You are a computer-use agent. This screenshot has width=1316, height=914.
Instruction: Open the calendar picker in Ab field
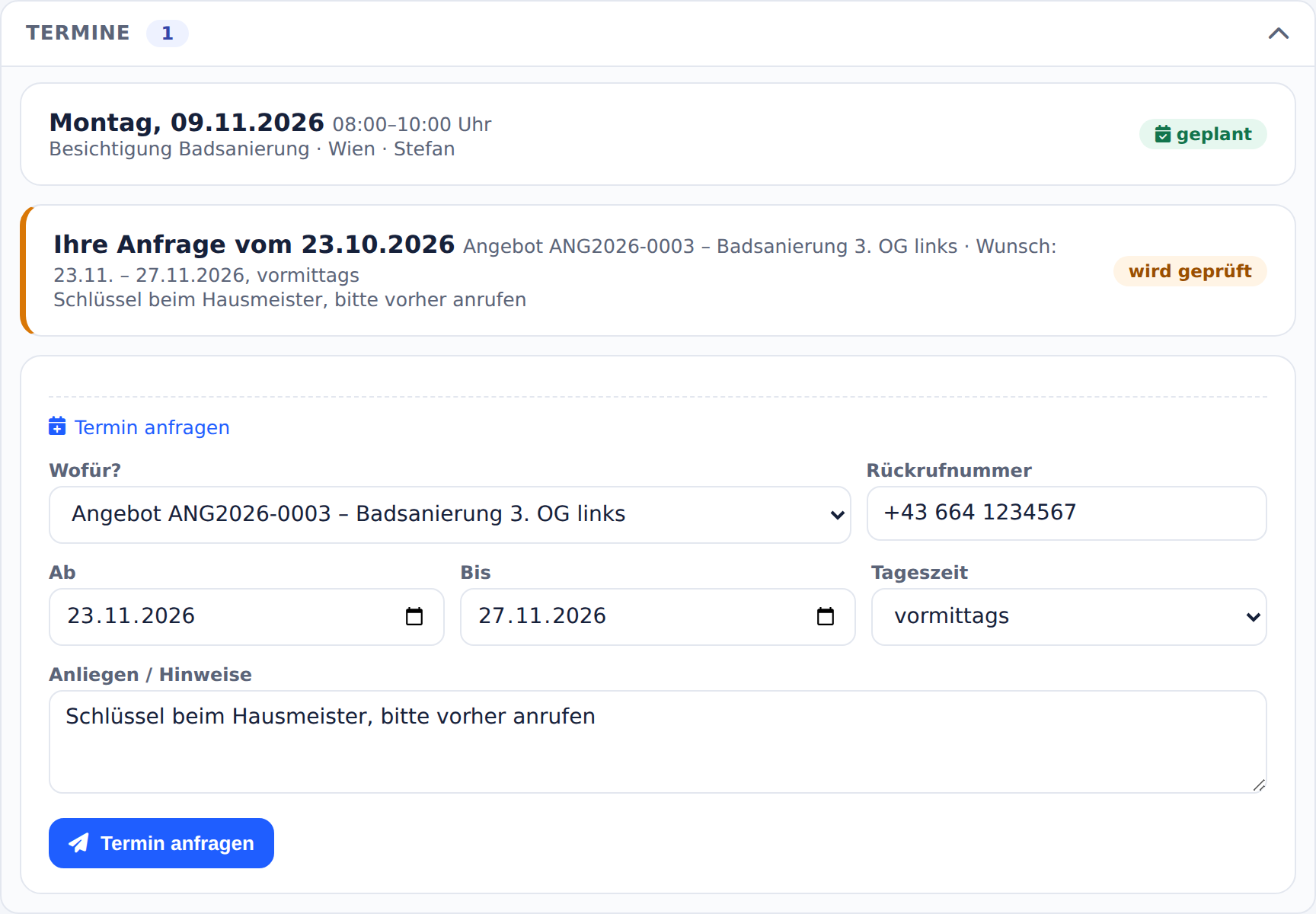414,616
